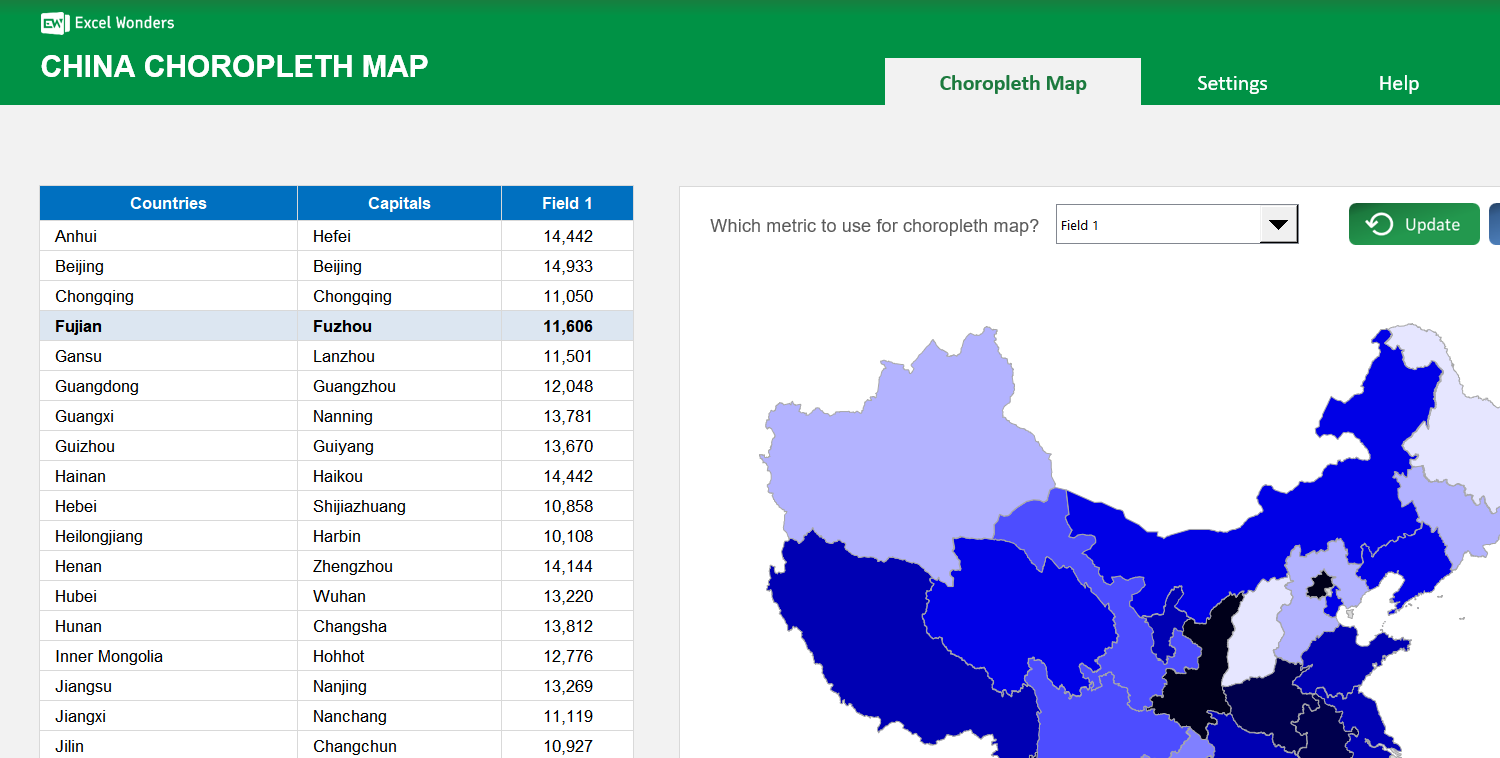Viewport: 1500px width, 758px height.
Task: Click the Field 1 column header
Action: (x=567, y=203)
